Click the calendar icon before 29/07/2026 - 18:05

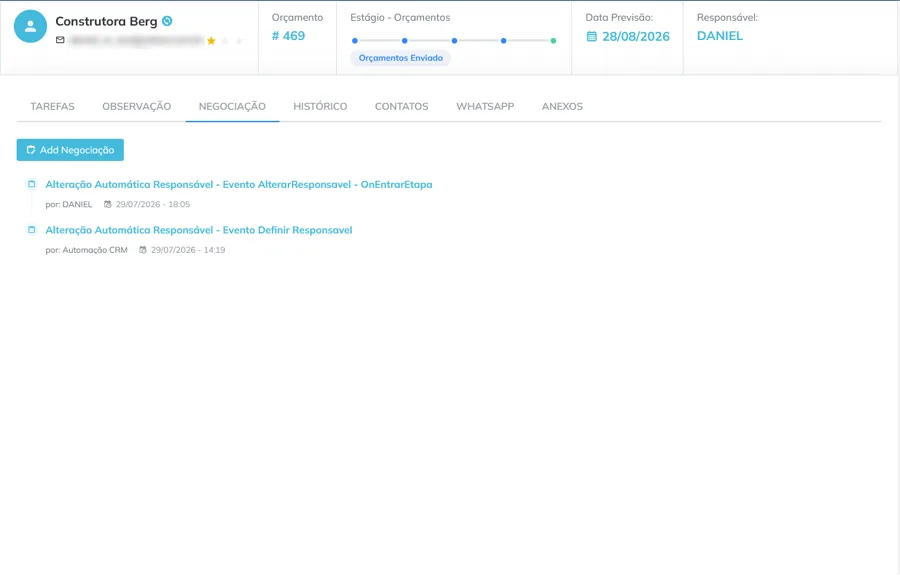(107, 204)
